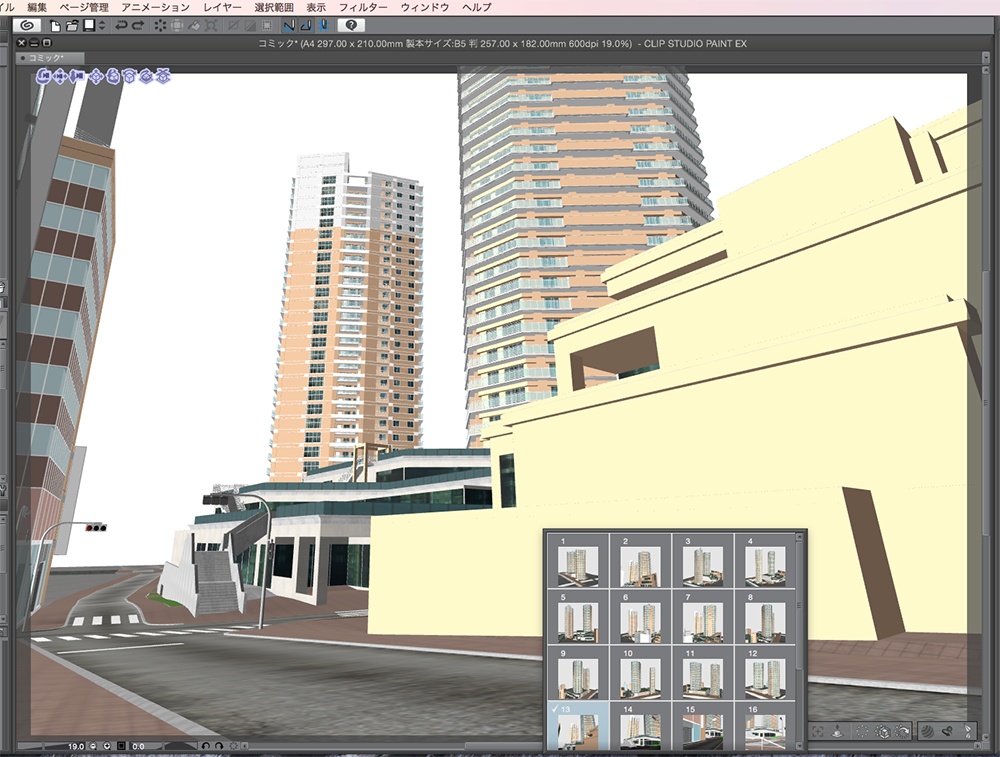Screen dimensions: 1000x757
Task: Create a new document with New icon
Action: coord(55,26)
